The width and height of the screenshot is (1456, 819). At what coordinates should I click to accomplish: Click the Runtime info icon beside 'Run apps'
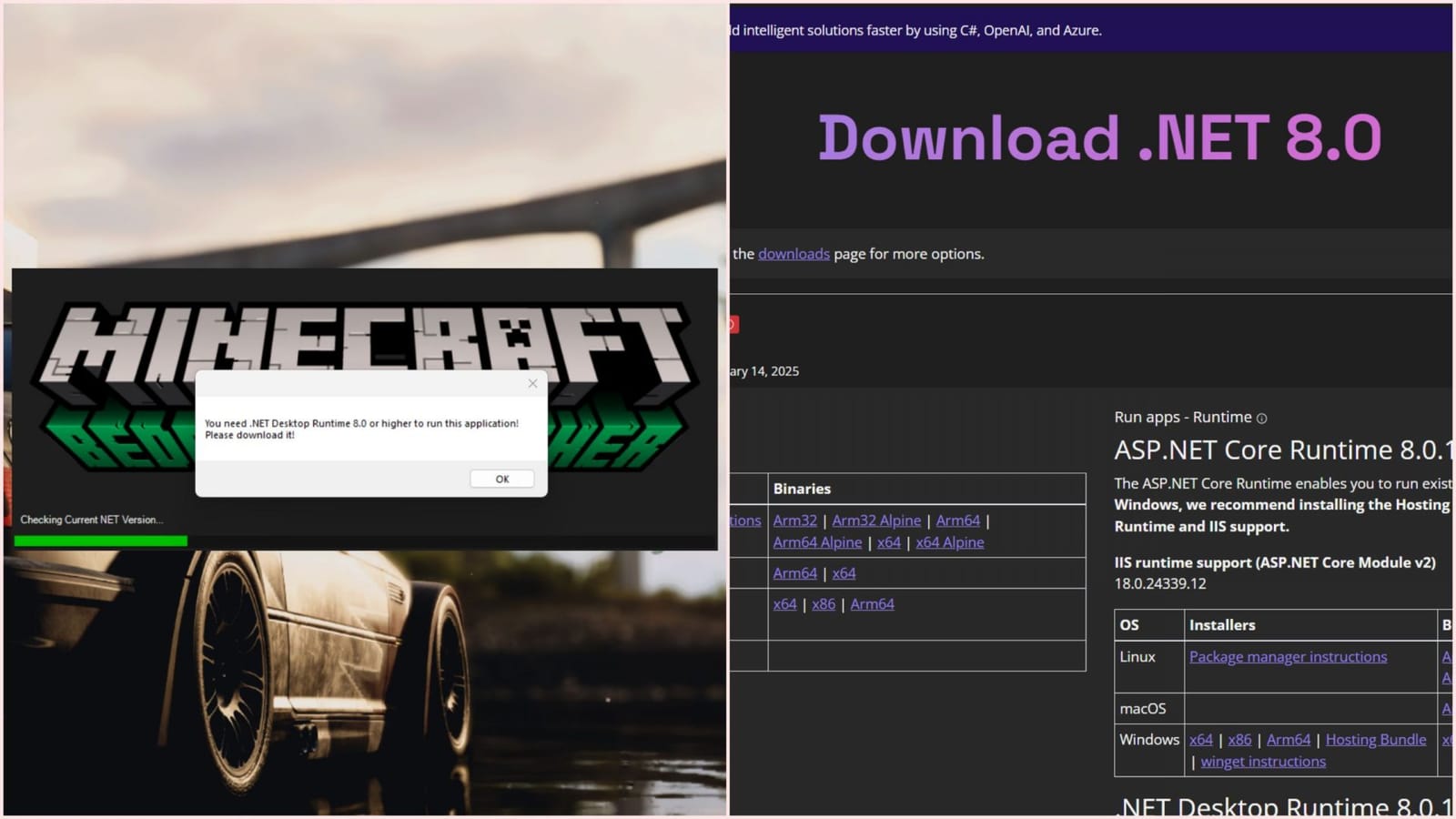click(x=1261, y=417)
